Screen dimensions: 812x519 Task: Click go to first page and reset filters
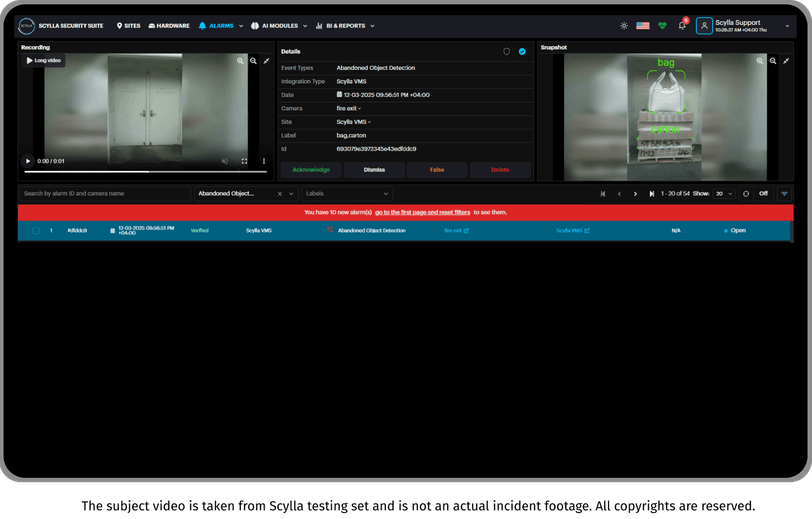423,212
